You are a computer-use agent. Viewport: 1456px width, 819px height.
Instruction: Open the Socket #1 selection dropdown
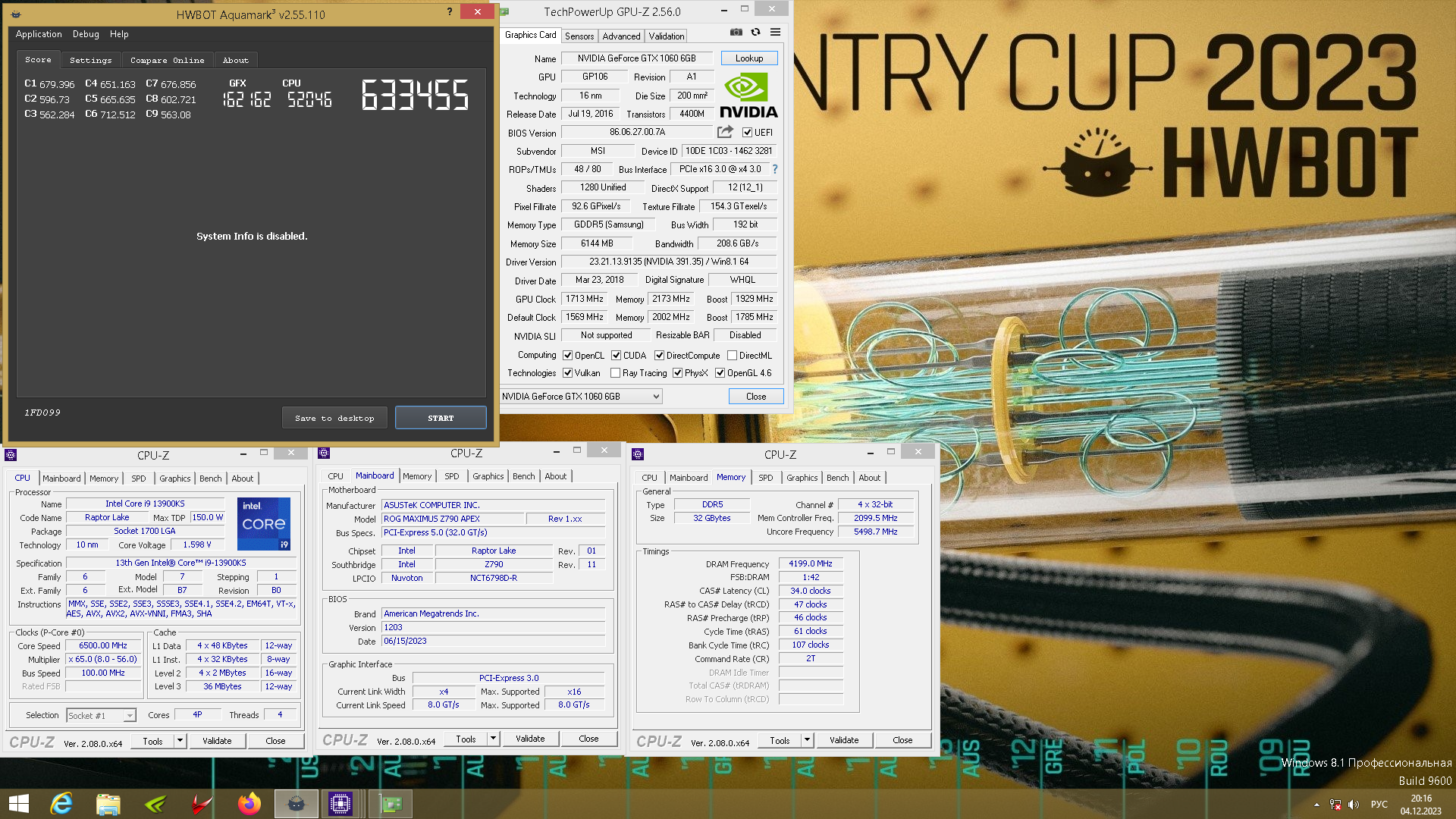tap(101, 715)
